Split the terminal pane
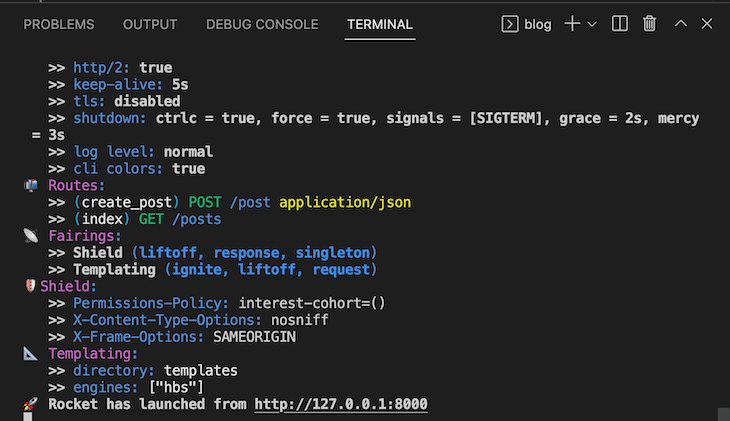The image size is (730, 421). pyautogui.click(x=620, y=23)
